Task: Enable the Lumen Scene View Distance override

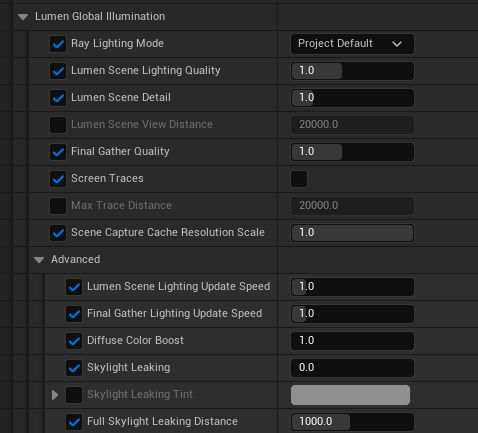Action: [x=58, y=125]
